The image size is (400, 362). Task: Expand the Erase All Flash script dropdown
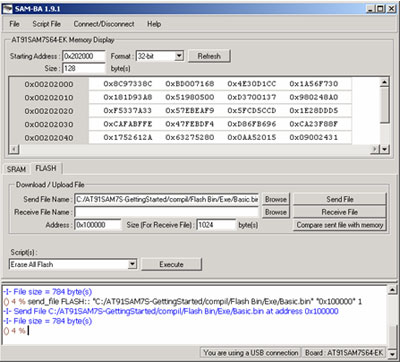click(x=132, y=264)
